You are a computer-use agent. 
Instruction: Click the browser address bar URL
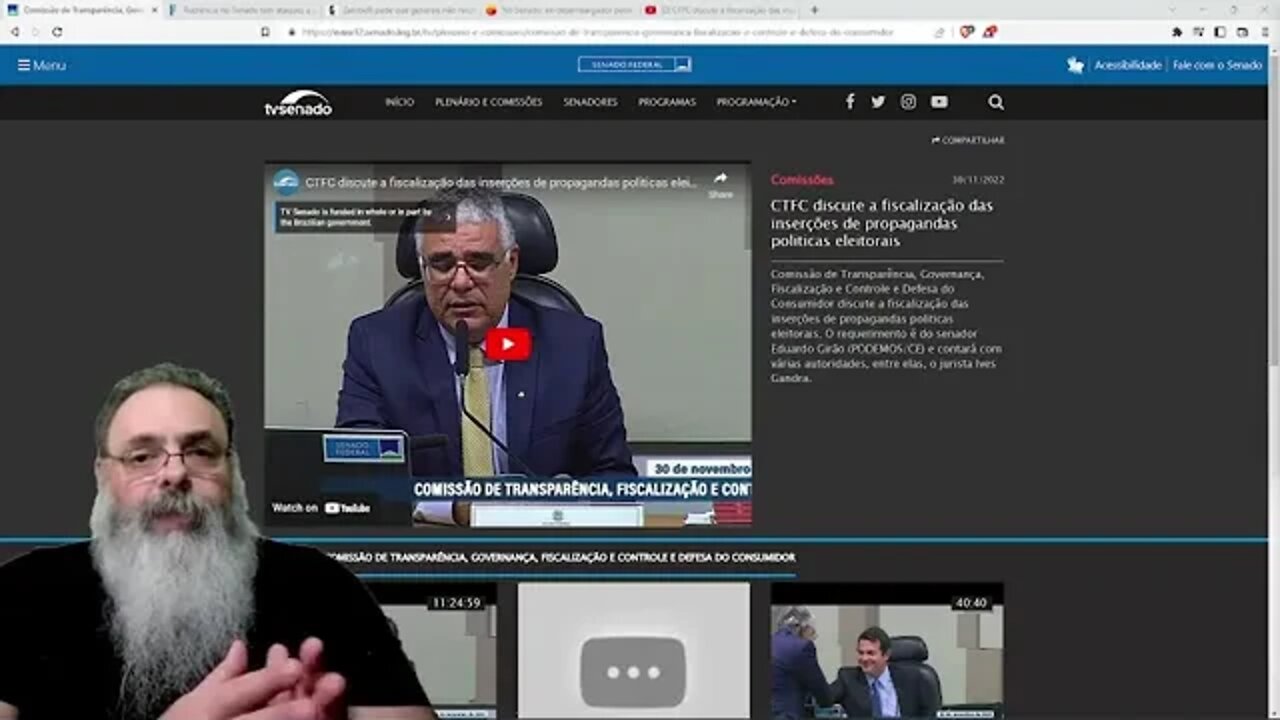click(x=597, y=32)
